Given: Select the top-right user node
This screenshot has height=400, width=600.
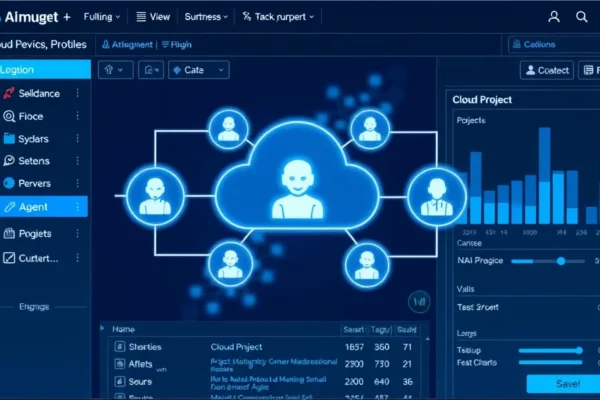Looking at the screenshot, I should [370, 129].
